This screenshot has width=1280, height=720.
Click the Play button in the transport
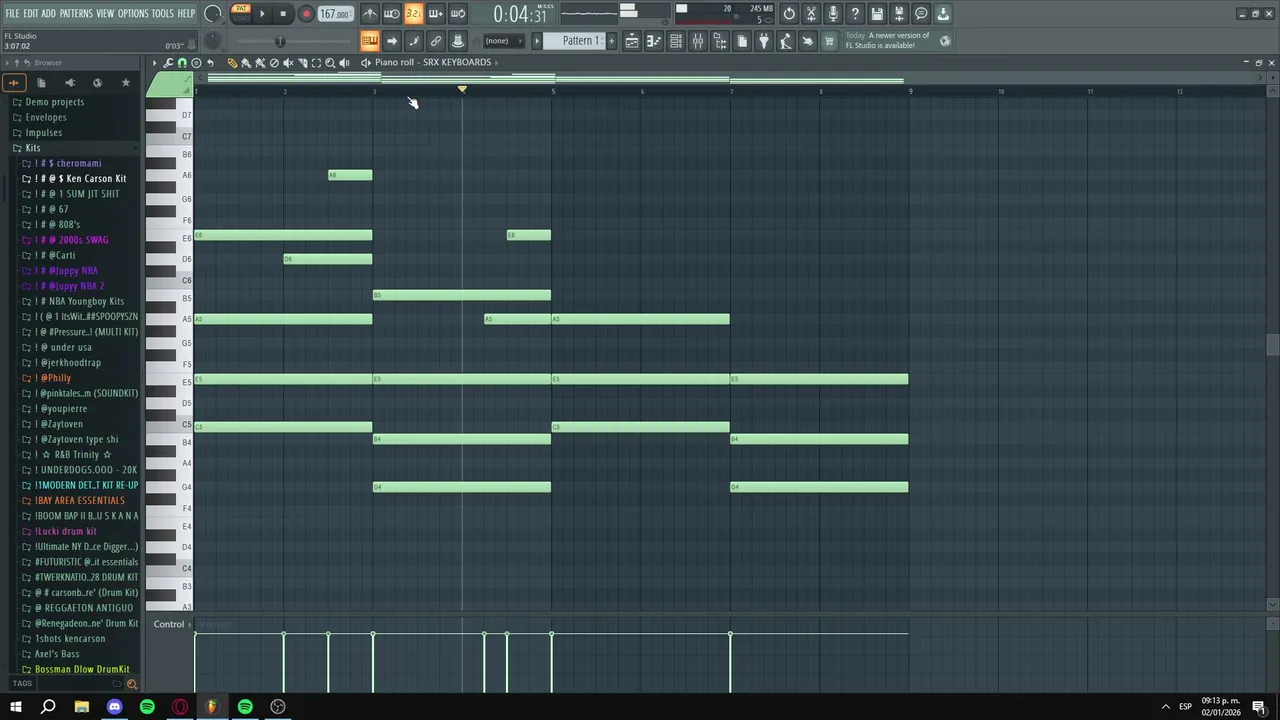[x=262, y=14]
